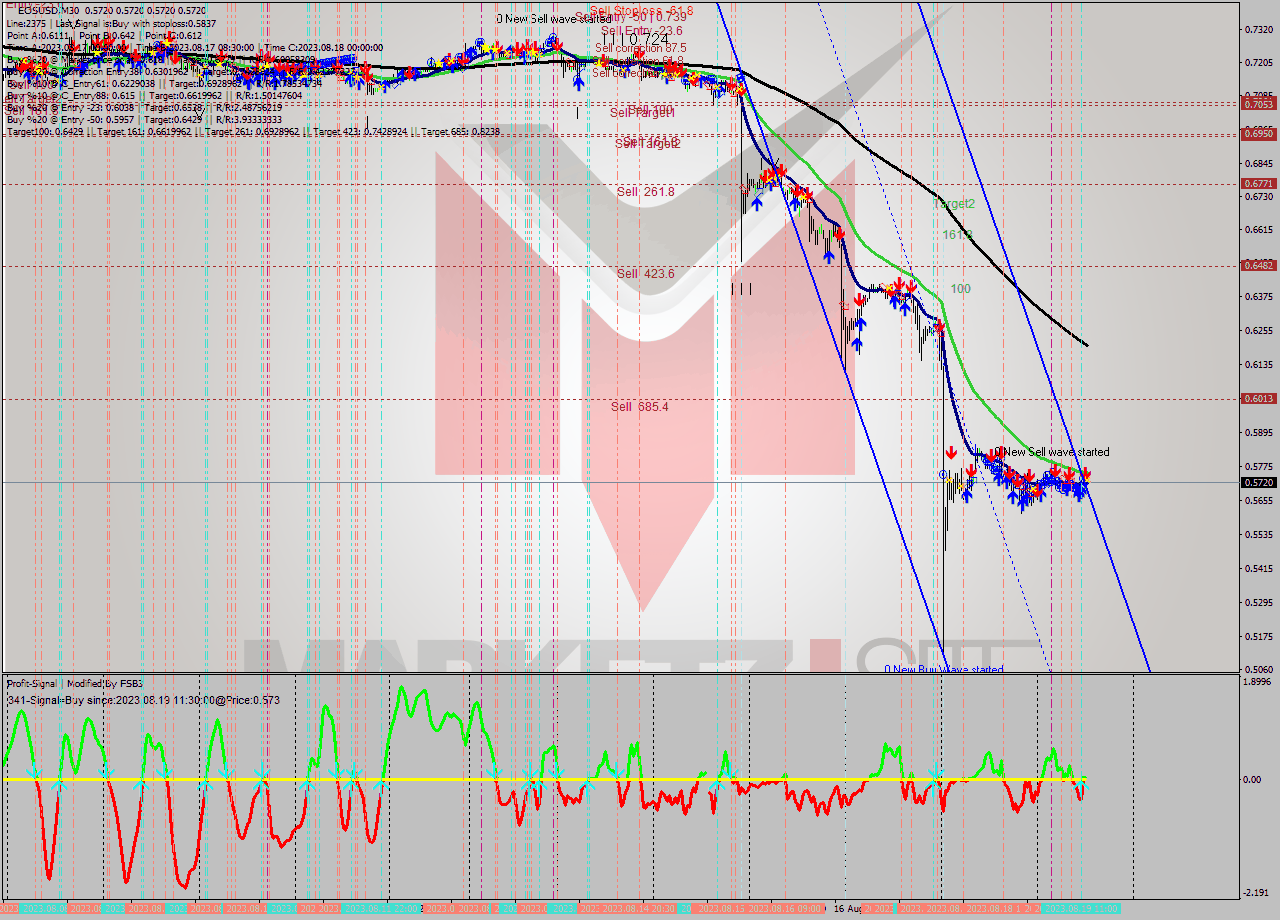Click the red price tag 0.6771
The height and width of the screenshot is (920, 1280).
pyautogui.click(x=1258, y=183)
